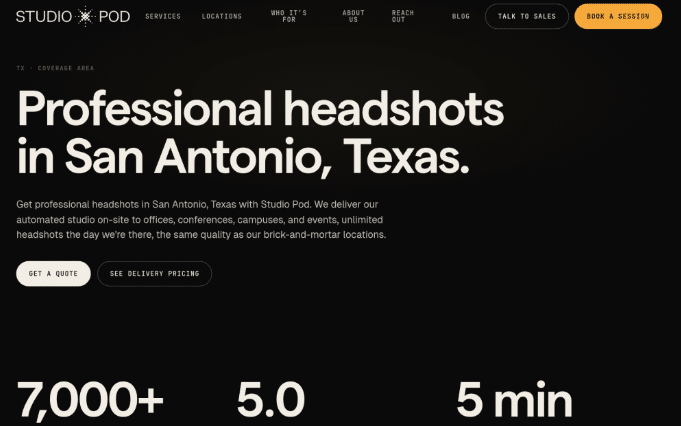Image resolution: width=681 pixels, height=426 pixels.
Task: Click the 'Professional headshots in San Antonio' heading
Action: pos(260,132)
